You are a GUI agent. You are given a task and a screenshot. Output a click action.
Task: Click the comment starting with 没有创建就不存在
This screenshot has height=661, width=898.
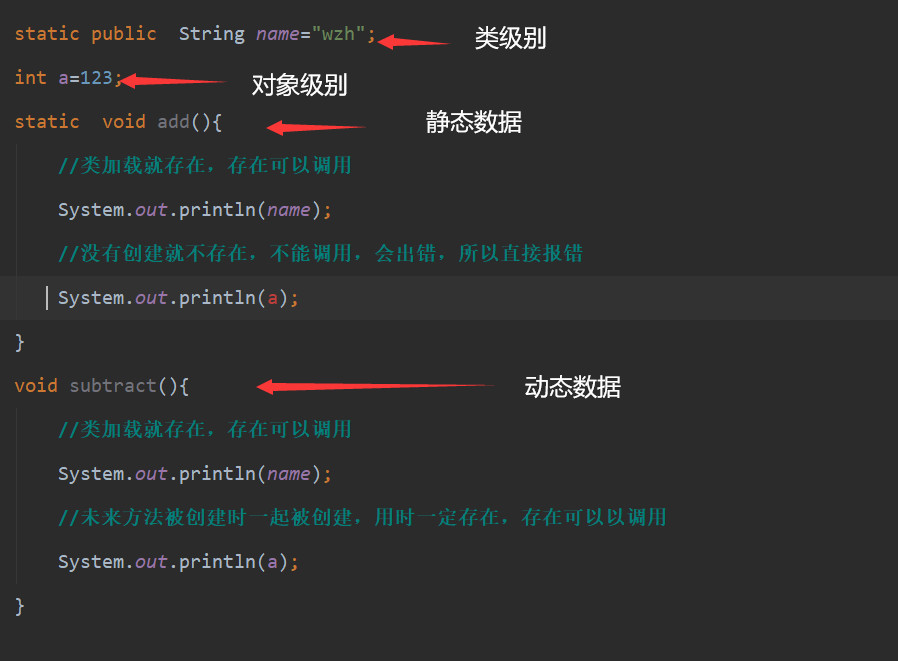[320, 254]
